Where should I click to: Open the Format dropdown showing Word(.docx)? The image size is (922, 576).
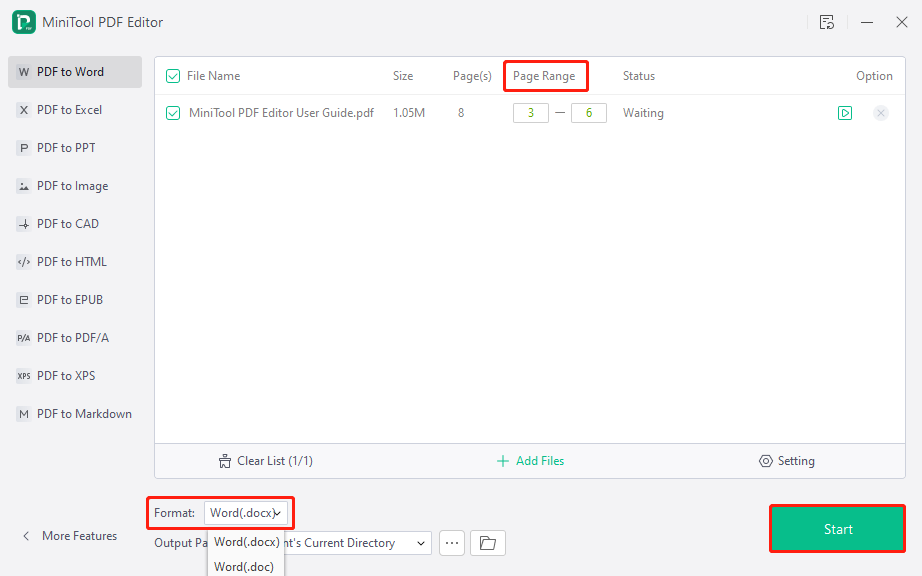coord(246,513)
